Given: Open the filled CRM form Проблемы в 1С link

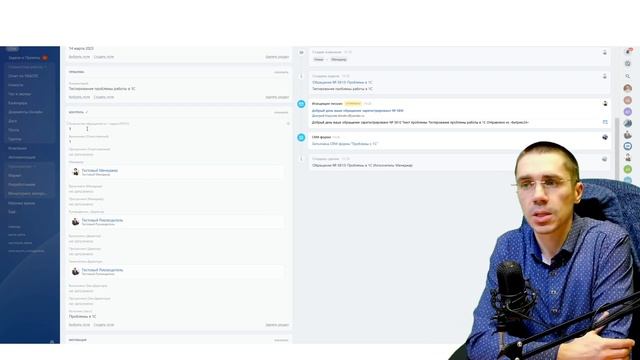Looking at the screenshot, I should coord(345,144).
